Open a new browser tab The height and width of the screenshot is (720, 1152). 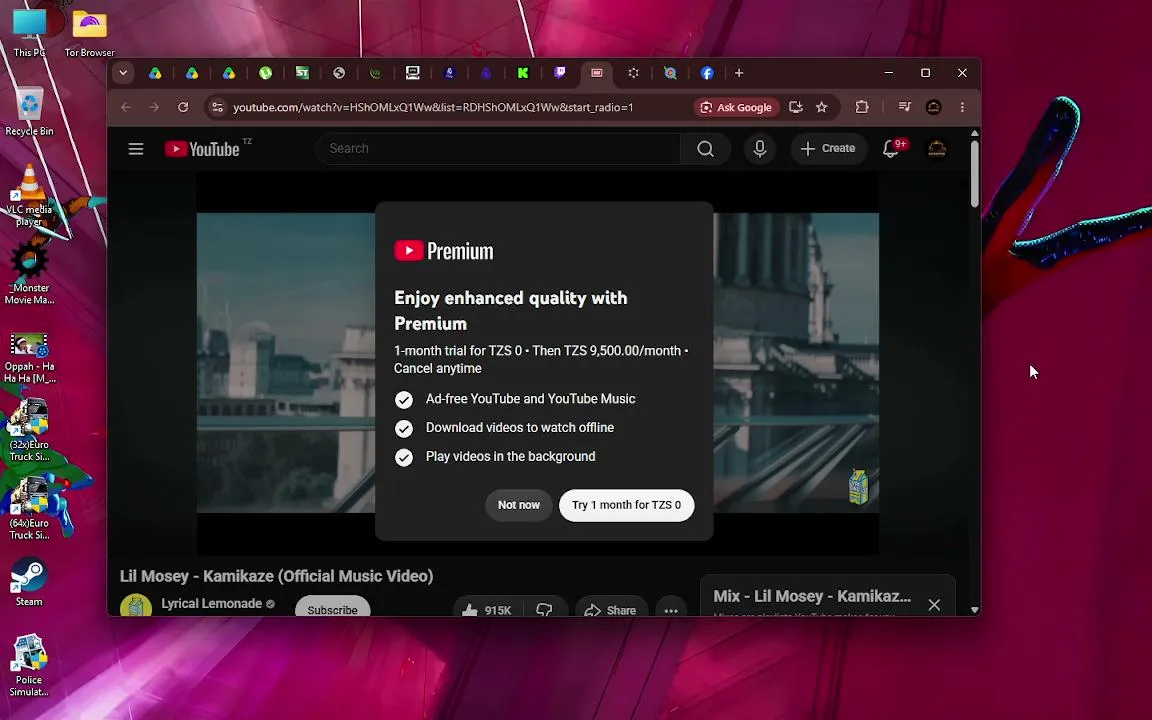(739, 73)
